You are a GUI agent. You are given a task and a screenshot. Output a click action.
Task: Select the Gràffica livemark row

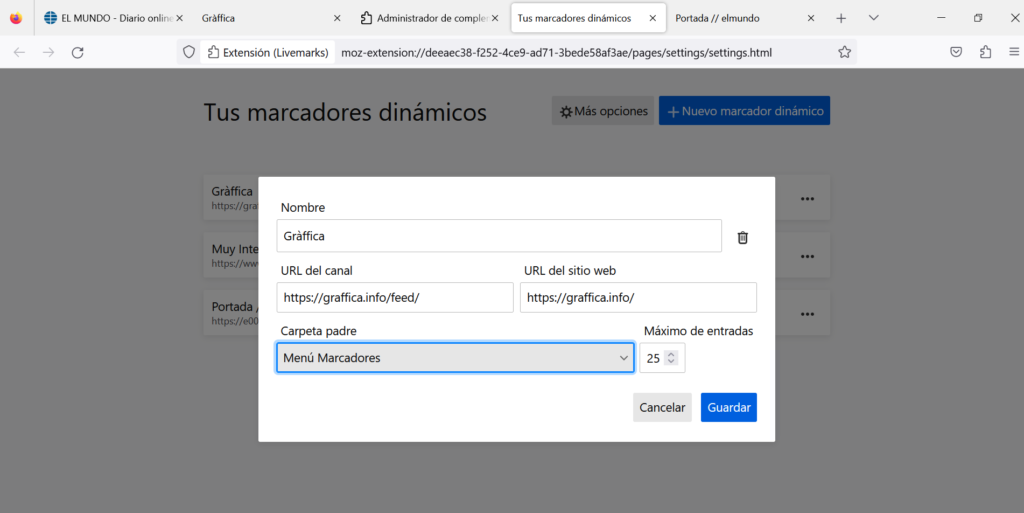(x=516, y=198)
